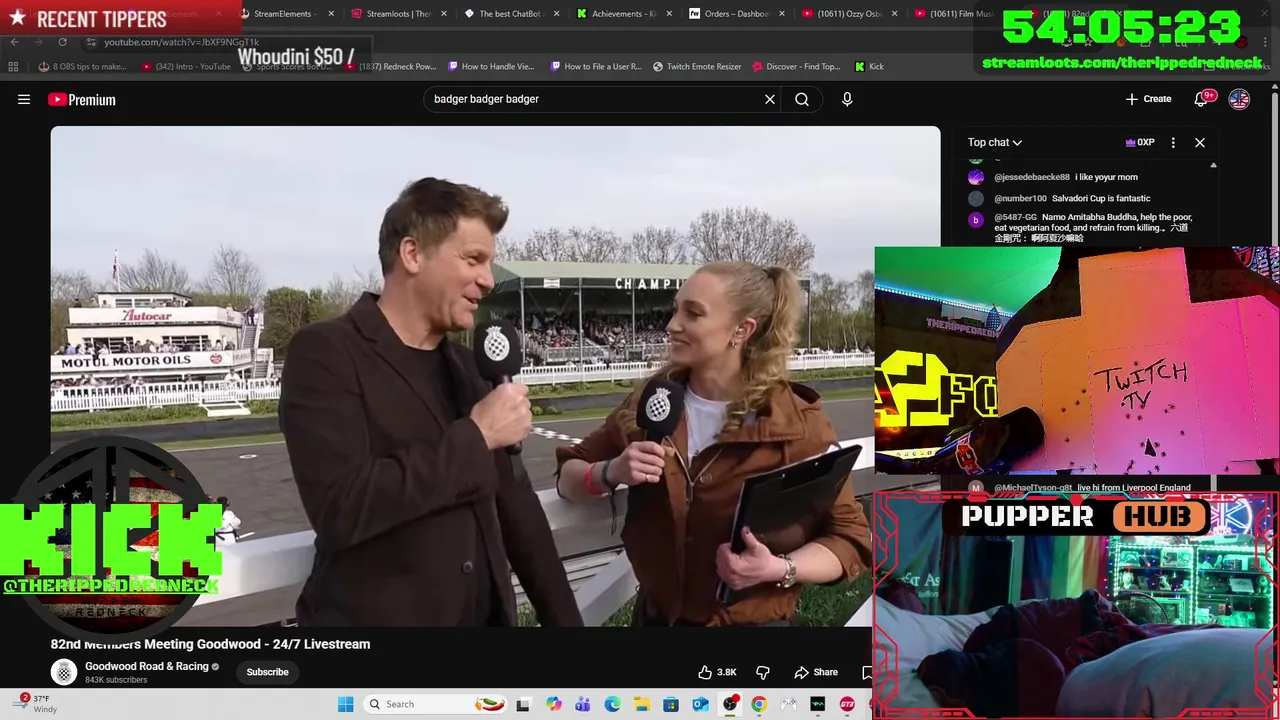Open Google Chrome on the taskbar
Image resolution: width=1280 pixels, height=720 pixels.
(x=759, y=704)
